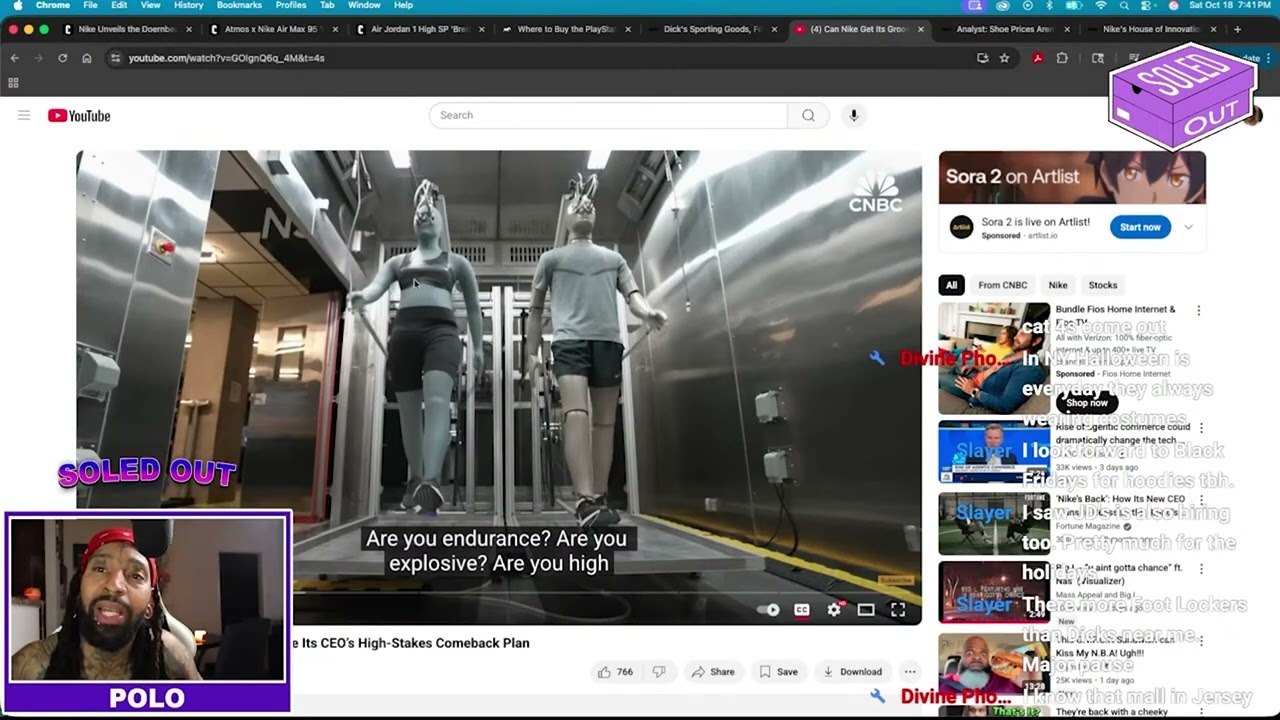The height and width of the screenshot is (720, 1280).
Task: Switch to Atmos x Nike Air Max 95 tab
Action: pyautogui.click(x=272, y=29)
